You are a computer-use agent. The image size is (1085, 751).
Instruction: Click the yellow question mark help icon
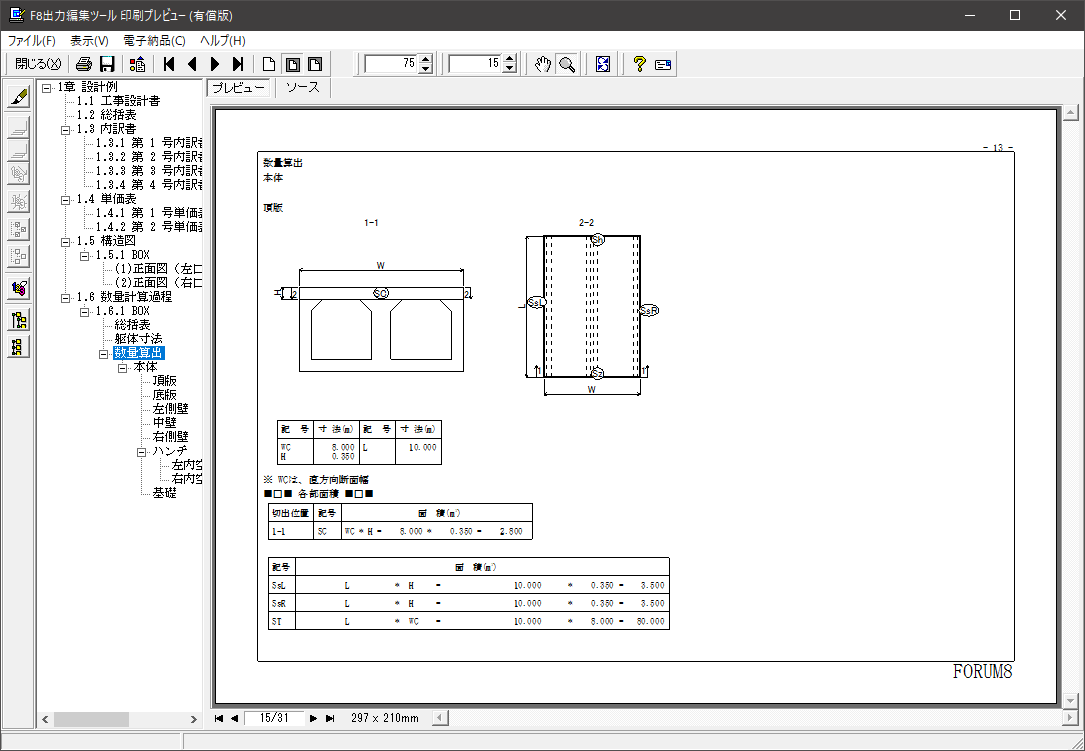point(639,64)
